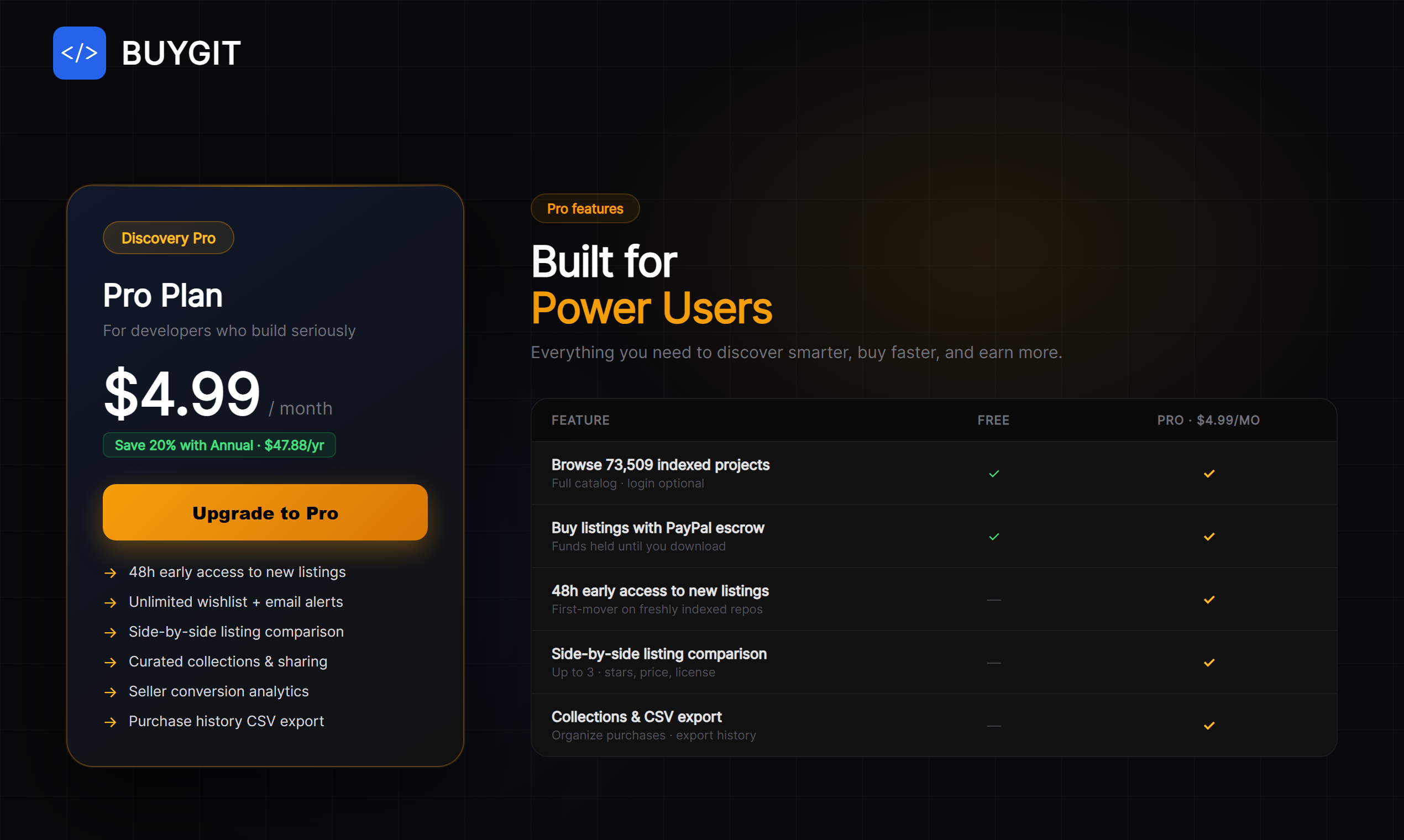Click the Upgrade to Pro button
The width and height of the screenshot is (1404, 840).
pyautogui.click(x=265, y=512)
